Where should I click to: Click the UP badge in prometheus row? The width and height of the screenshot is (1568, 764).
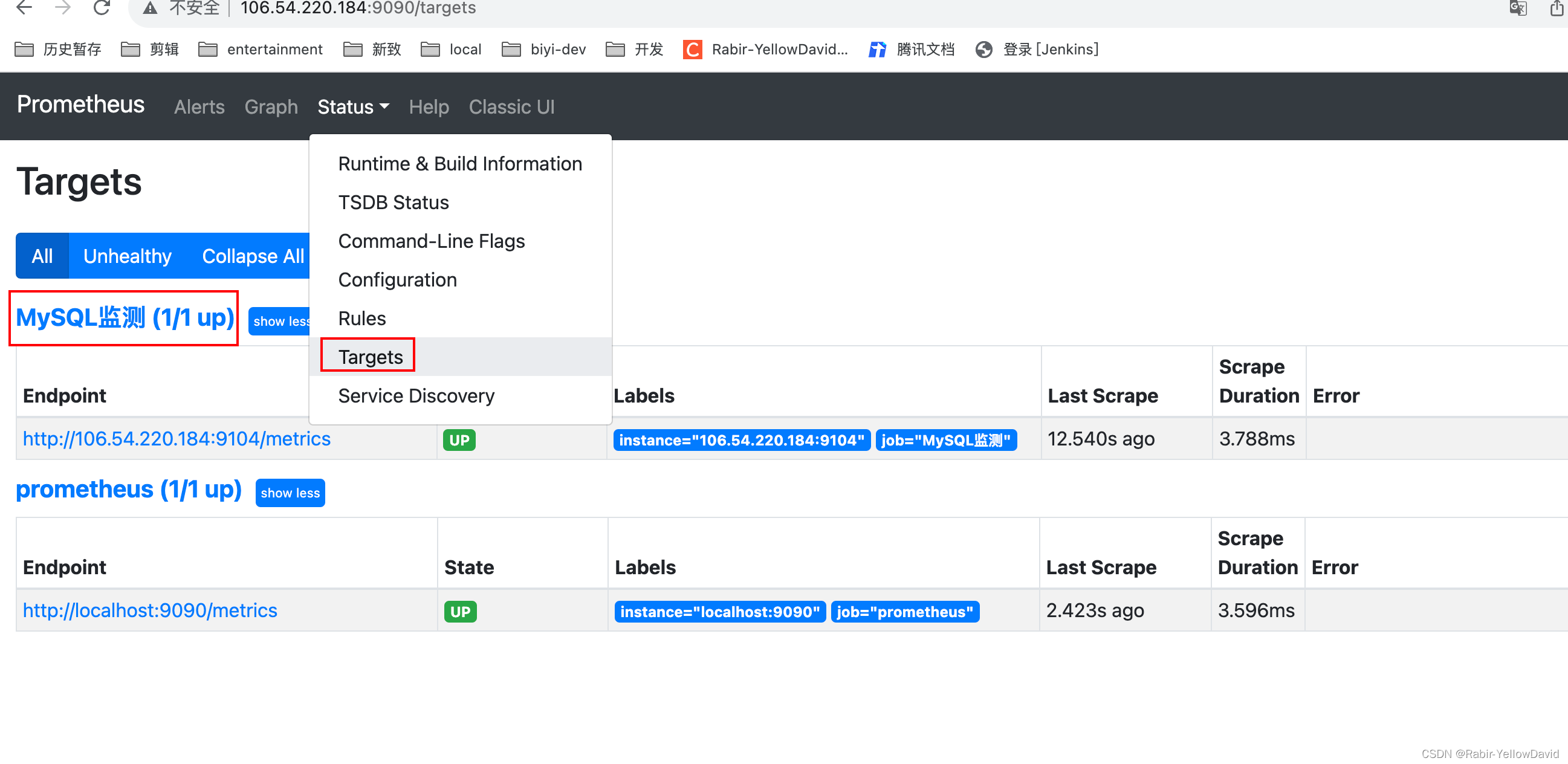[460, 612]
